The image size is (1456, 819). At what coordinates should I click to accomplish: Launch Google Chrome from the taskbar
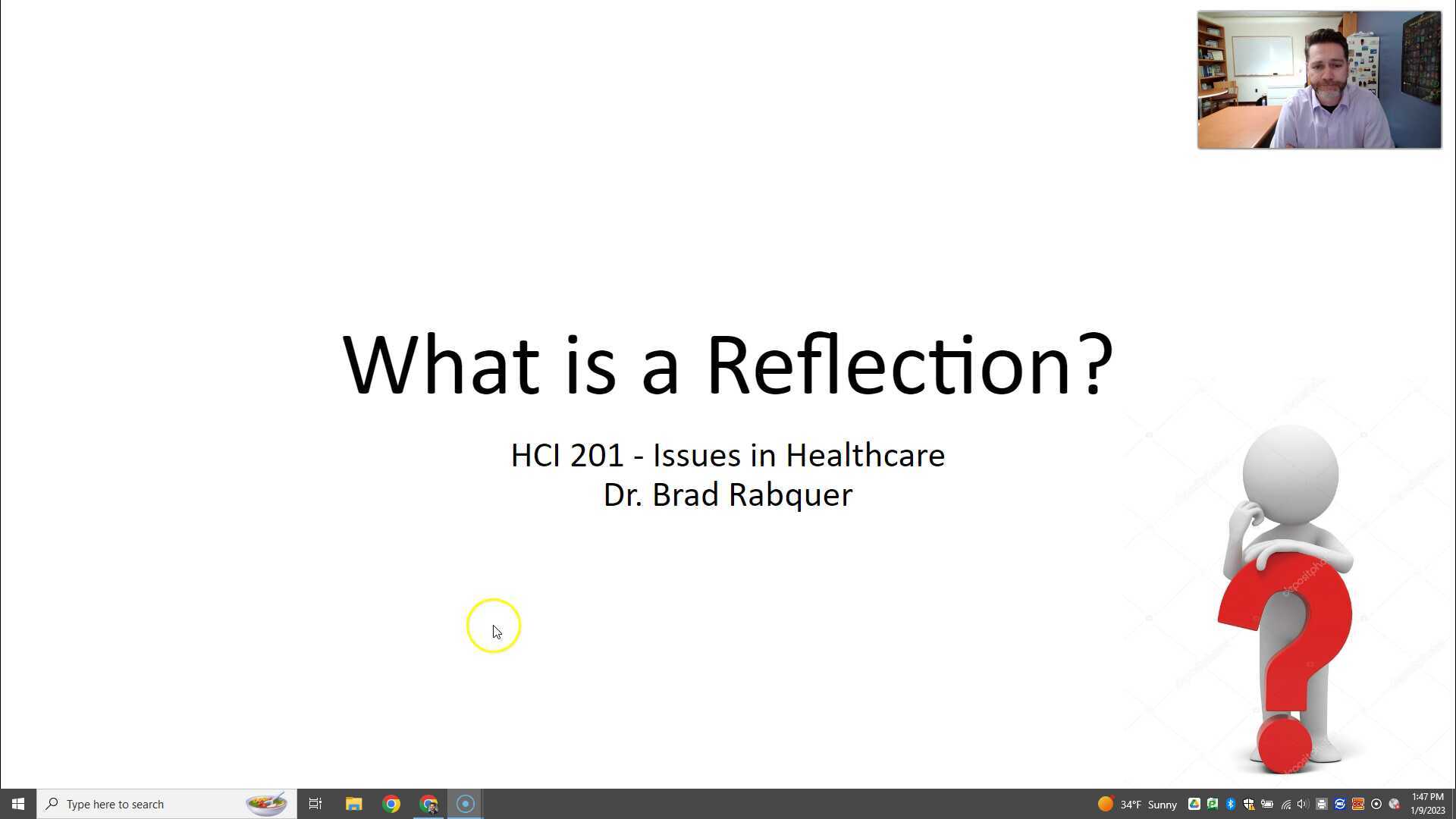tap(391, 804)
